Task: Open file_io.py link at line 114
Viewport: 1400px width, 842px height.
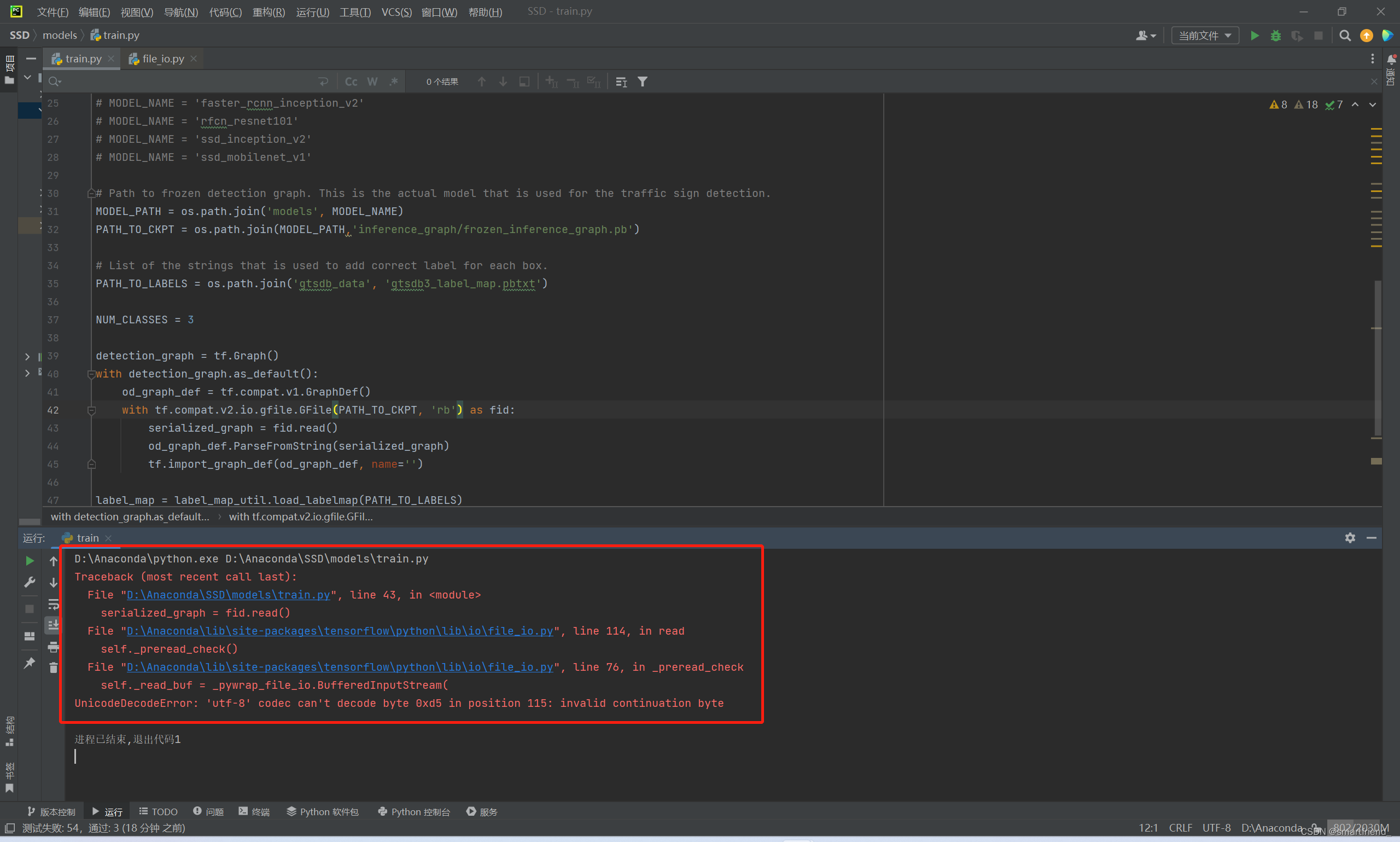Action: 340,631
